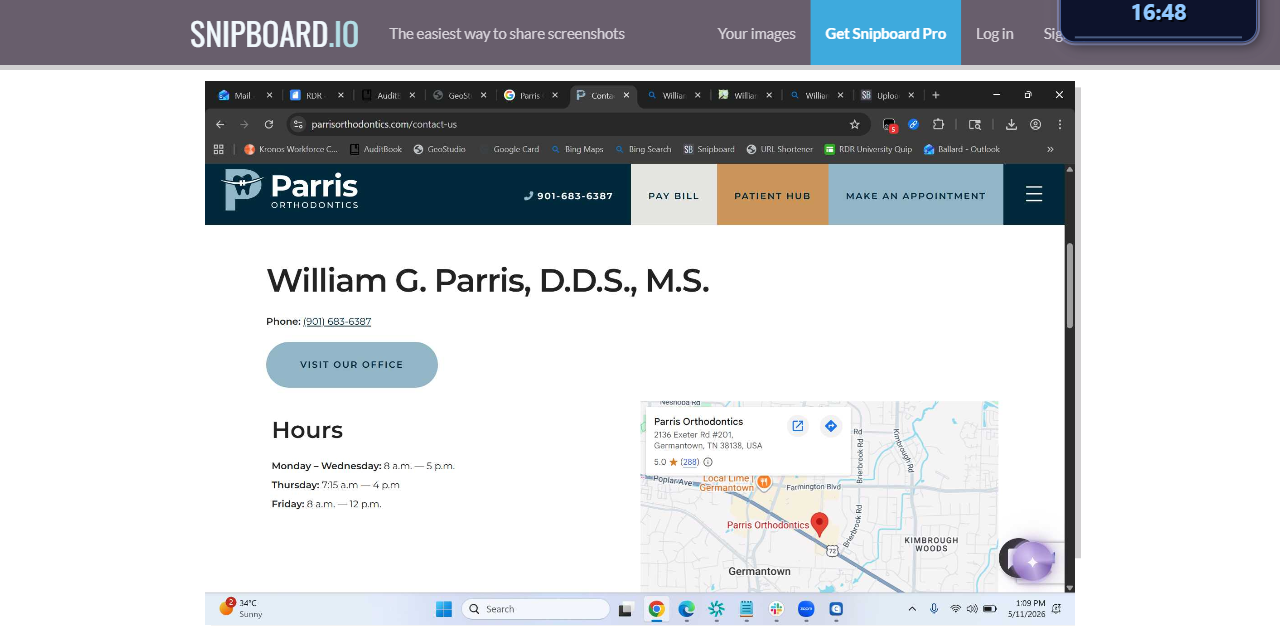Open RDR University Quip bookmark
This screenshot has height=631, width=1280.
(x=868, y=149)
